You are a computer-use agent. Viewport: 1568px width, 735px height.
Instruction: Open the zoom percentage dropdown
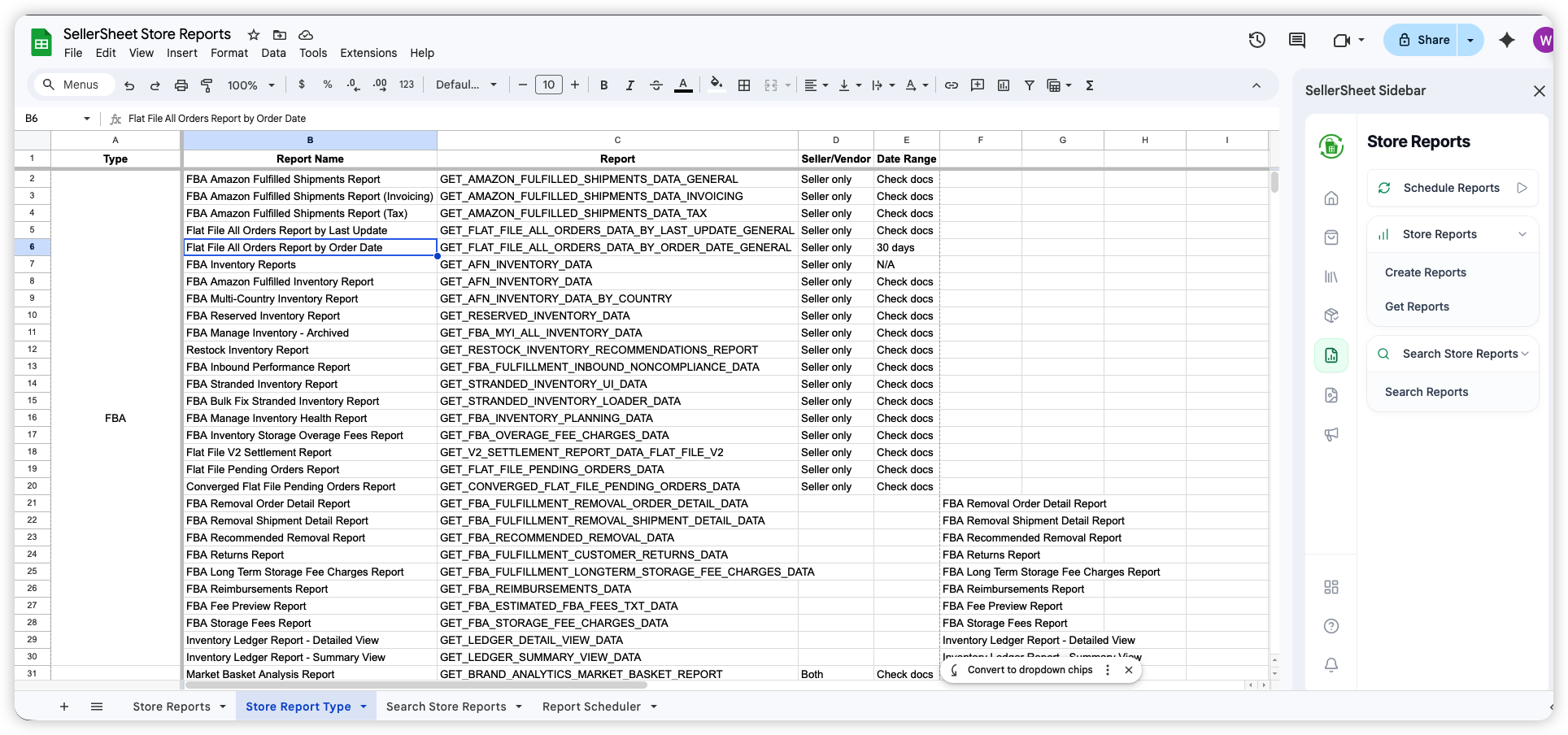coord(250,85)
